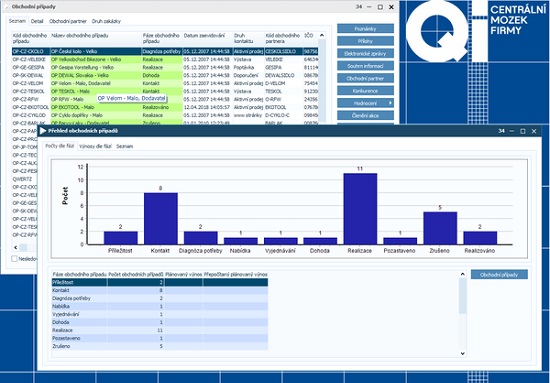Open the Seznam tab in Obchodní případy window
The image size is (550, 383).
pos(17,21)
